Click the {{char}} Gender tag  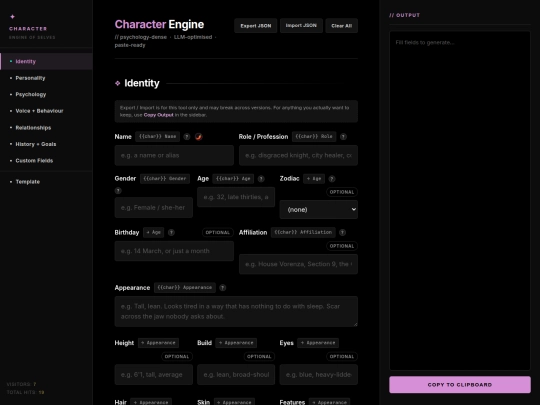(165, 179)
